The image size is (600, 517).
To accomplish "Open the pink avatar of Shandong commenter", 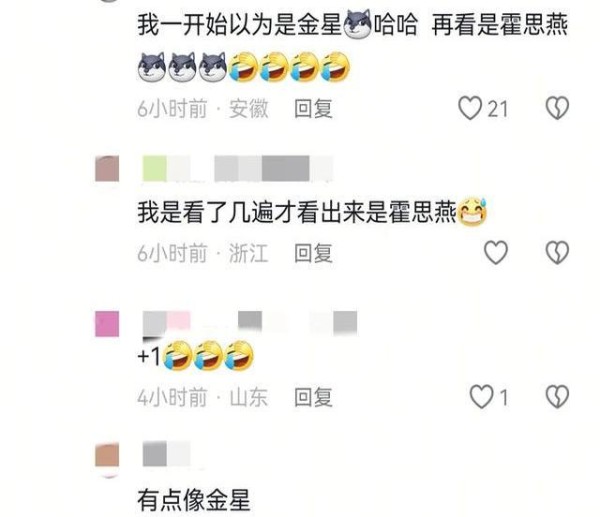I will [107, 324].
